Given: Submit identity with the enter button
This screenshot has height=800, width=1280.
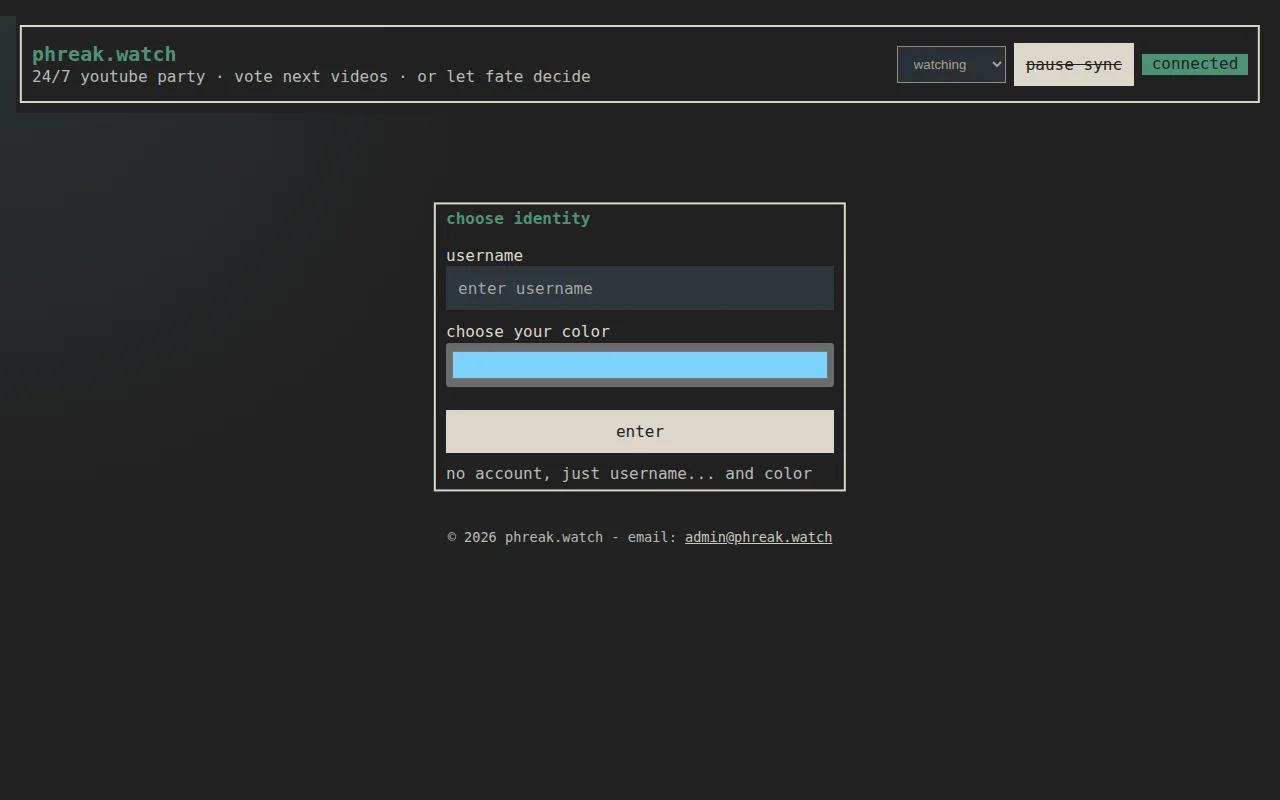Looking at the screenshot, I should (x=640, y=431).
